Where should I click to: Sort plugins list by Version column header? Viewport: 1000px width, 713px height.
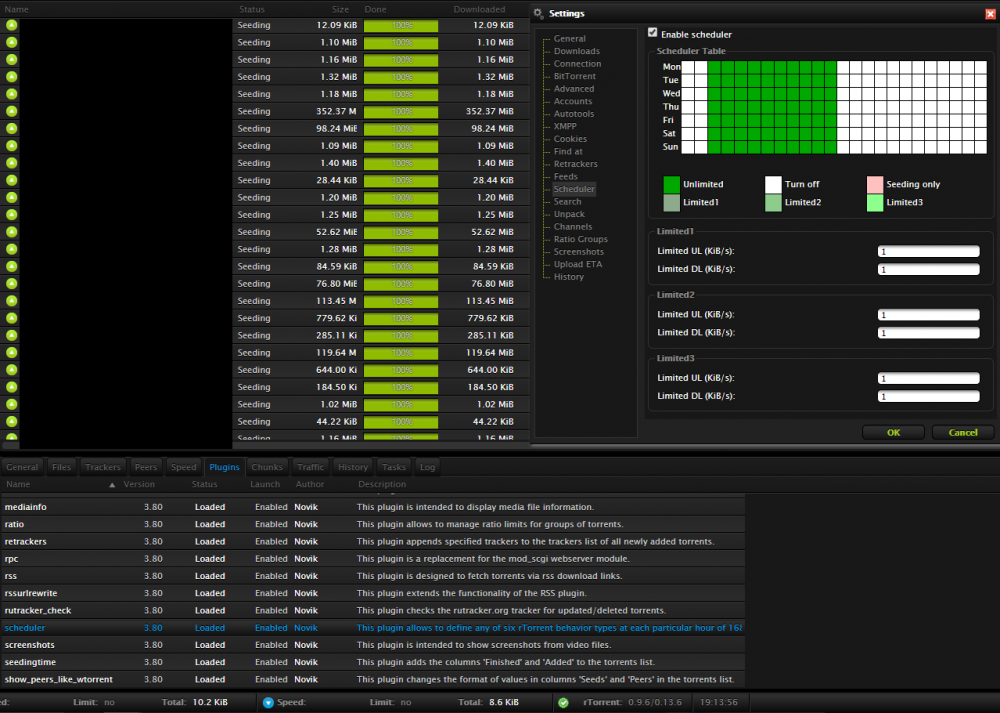click(139, 484)
